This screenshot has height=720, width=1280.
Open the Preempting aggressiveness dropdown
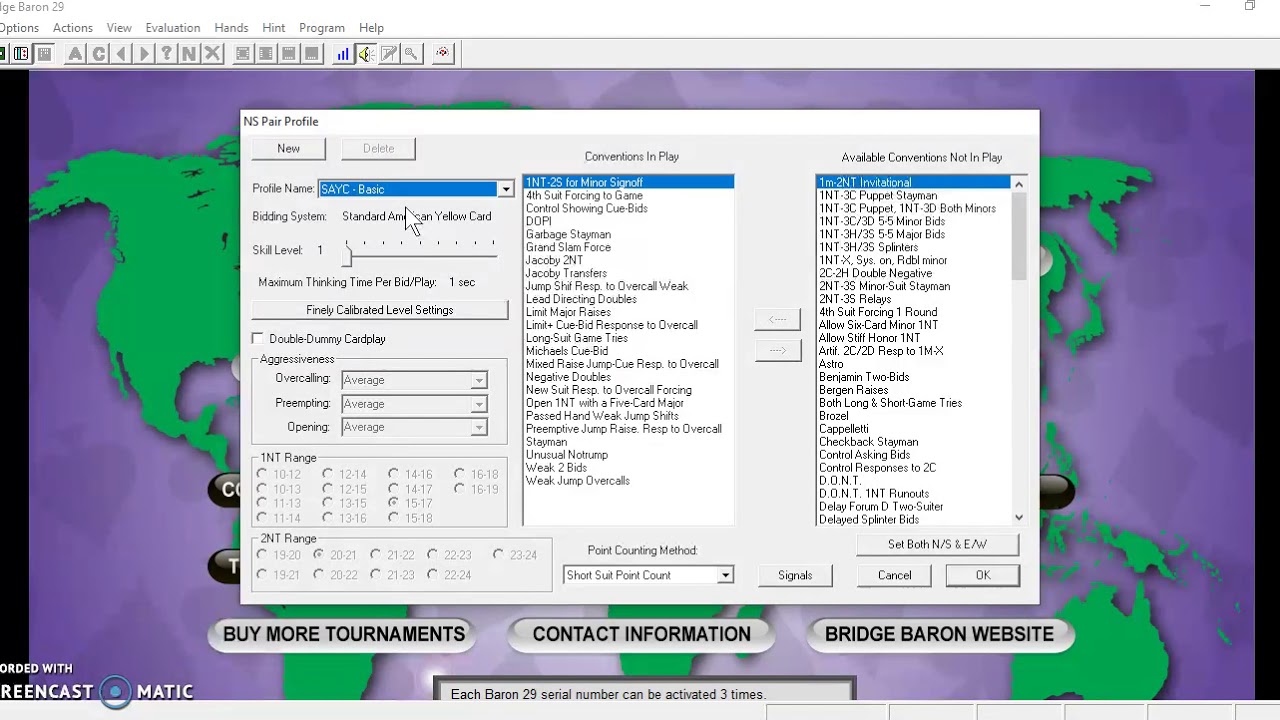point(479,404)
